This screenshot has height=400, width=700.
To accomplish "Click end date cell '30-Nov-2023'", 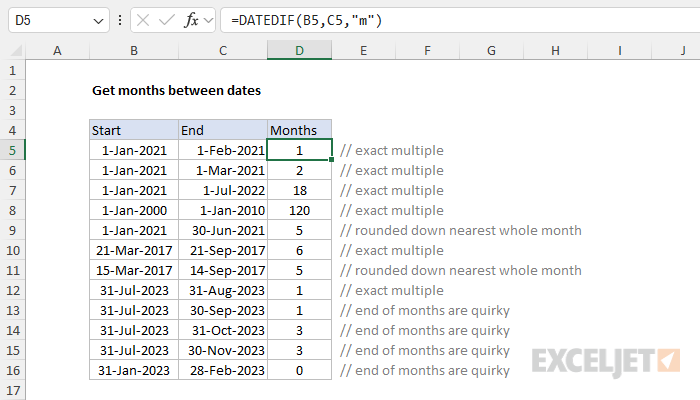I will pyautogui.click(x=223, y=350).
